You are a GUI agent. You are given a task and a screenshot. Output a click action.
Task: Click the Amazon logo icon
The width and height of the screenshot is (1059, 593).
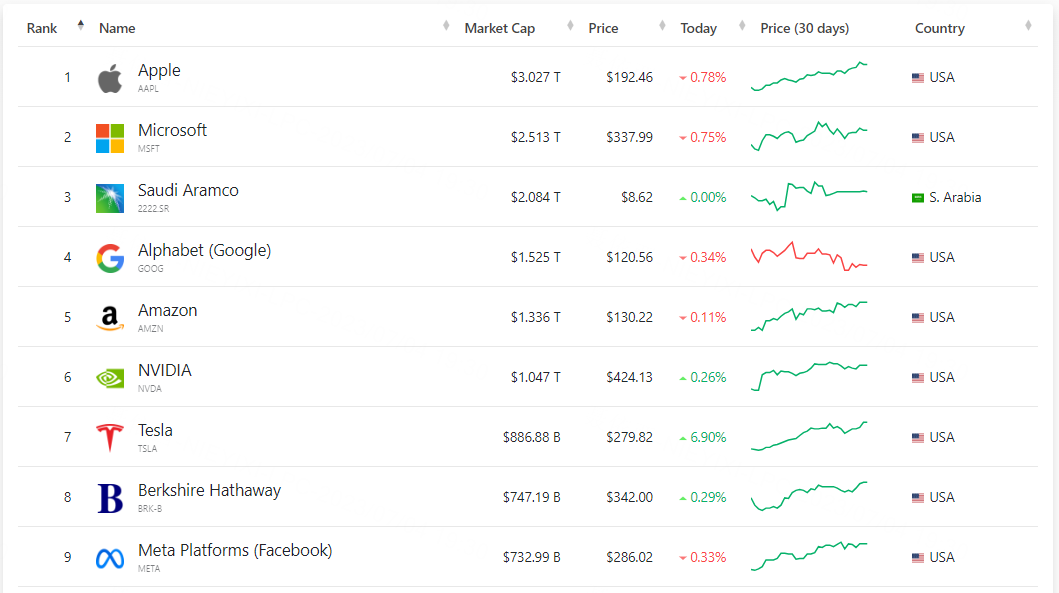pyautogui.click(x=110, y=318)
